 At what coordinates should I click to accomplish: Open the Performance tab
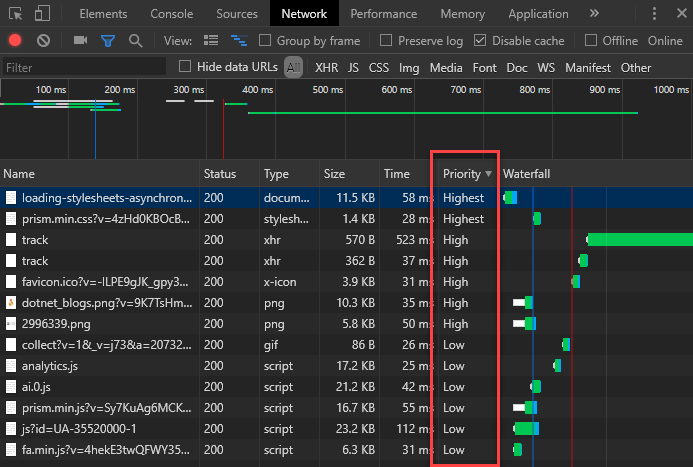click(384, 14)
